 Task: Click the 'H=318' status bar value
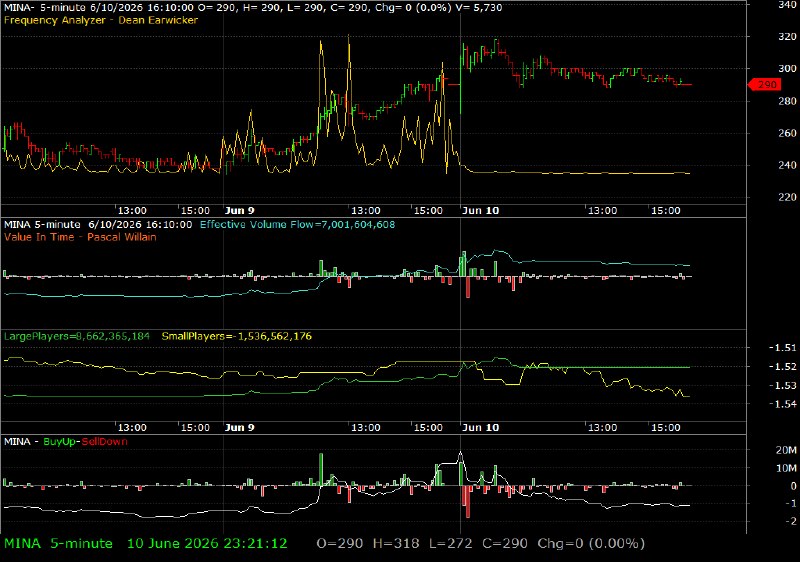click(396, 544)
